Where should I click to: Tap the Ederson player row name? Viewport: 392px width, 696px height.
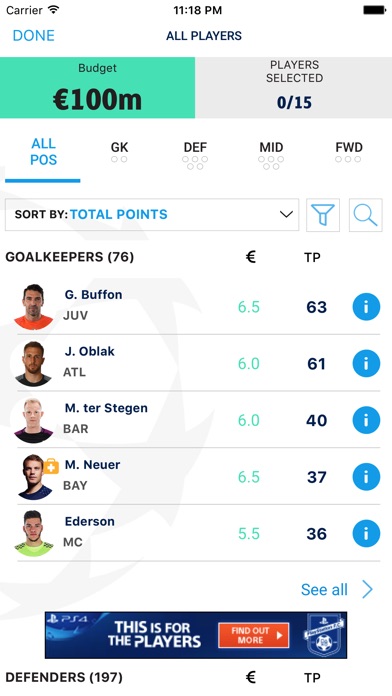tap(90, 521)
